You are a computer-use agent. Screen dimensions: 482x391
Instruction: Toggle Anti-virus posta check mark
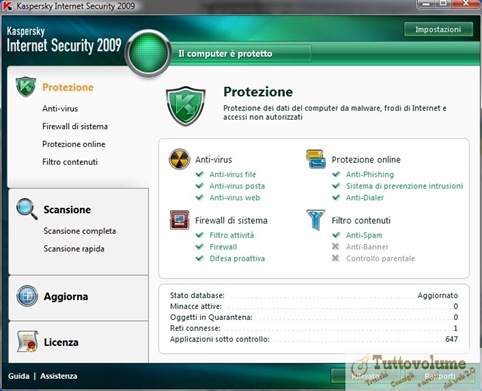tap(200, 186)
